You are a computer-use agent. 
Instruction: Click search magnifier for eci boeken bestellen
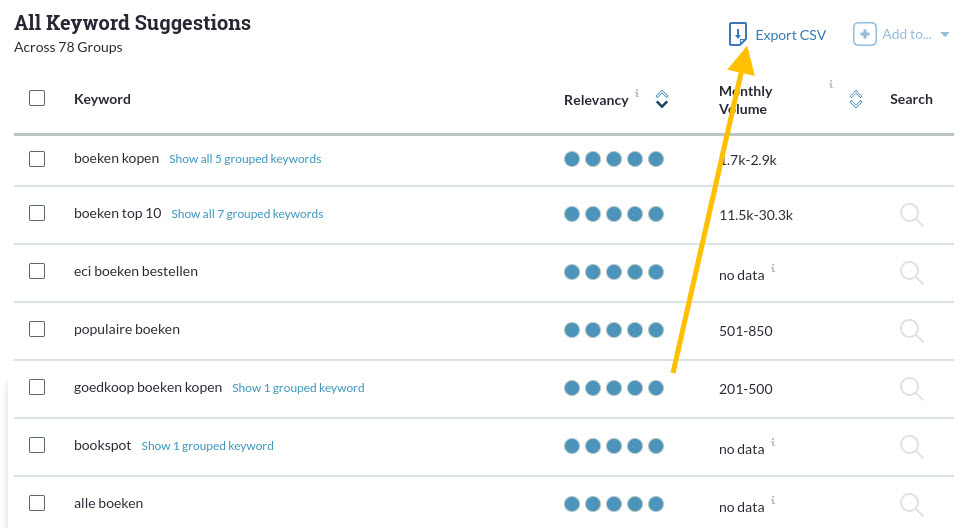point(911,272)
